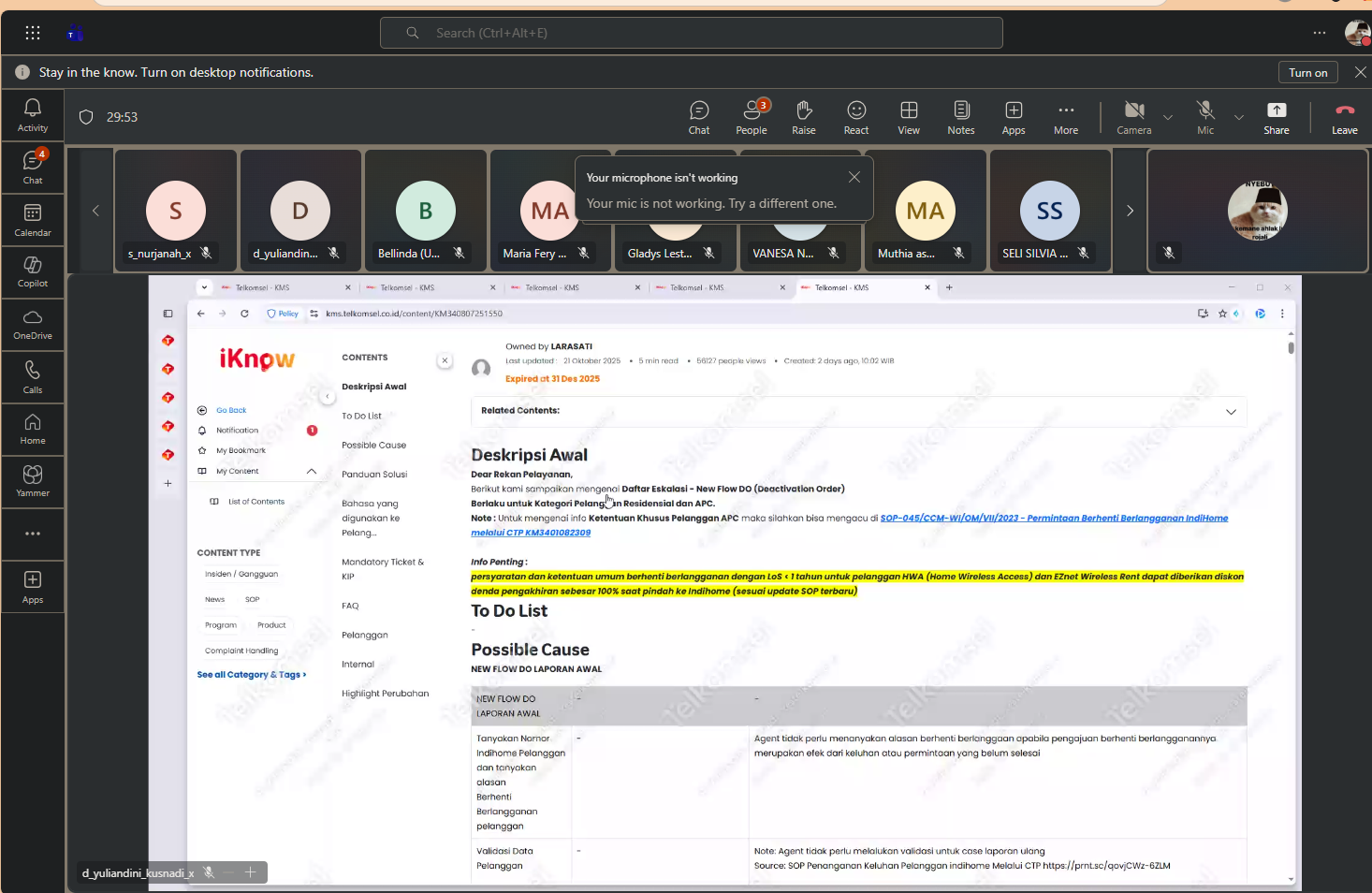Open Home in the Teams sidebar
Viewport: 1372px width, 893px height.
tap(33, 429)
